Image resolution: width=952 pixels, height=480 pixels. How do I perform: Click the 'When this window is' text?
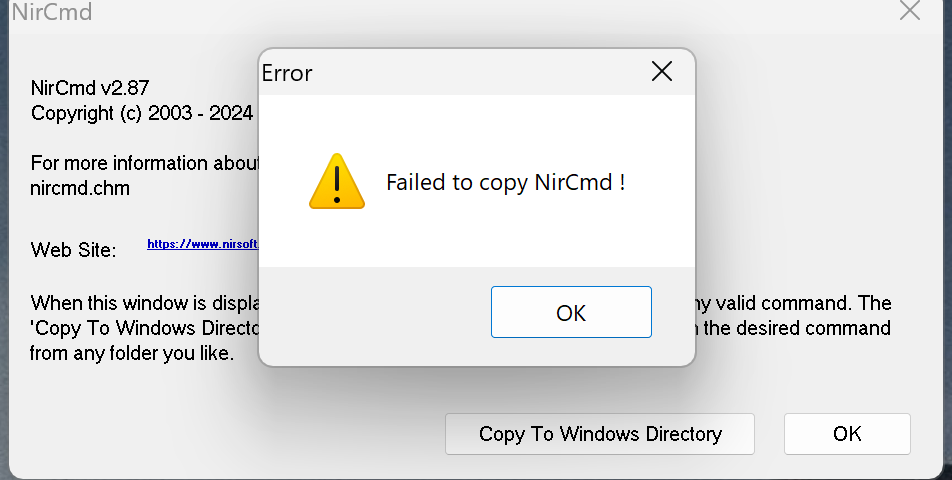pyautogui.click(x=145, y=303)
